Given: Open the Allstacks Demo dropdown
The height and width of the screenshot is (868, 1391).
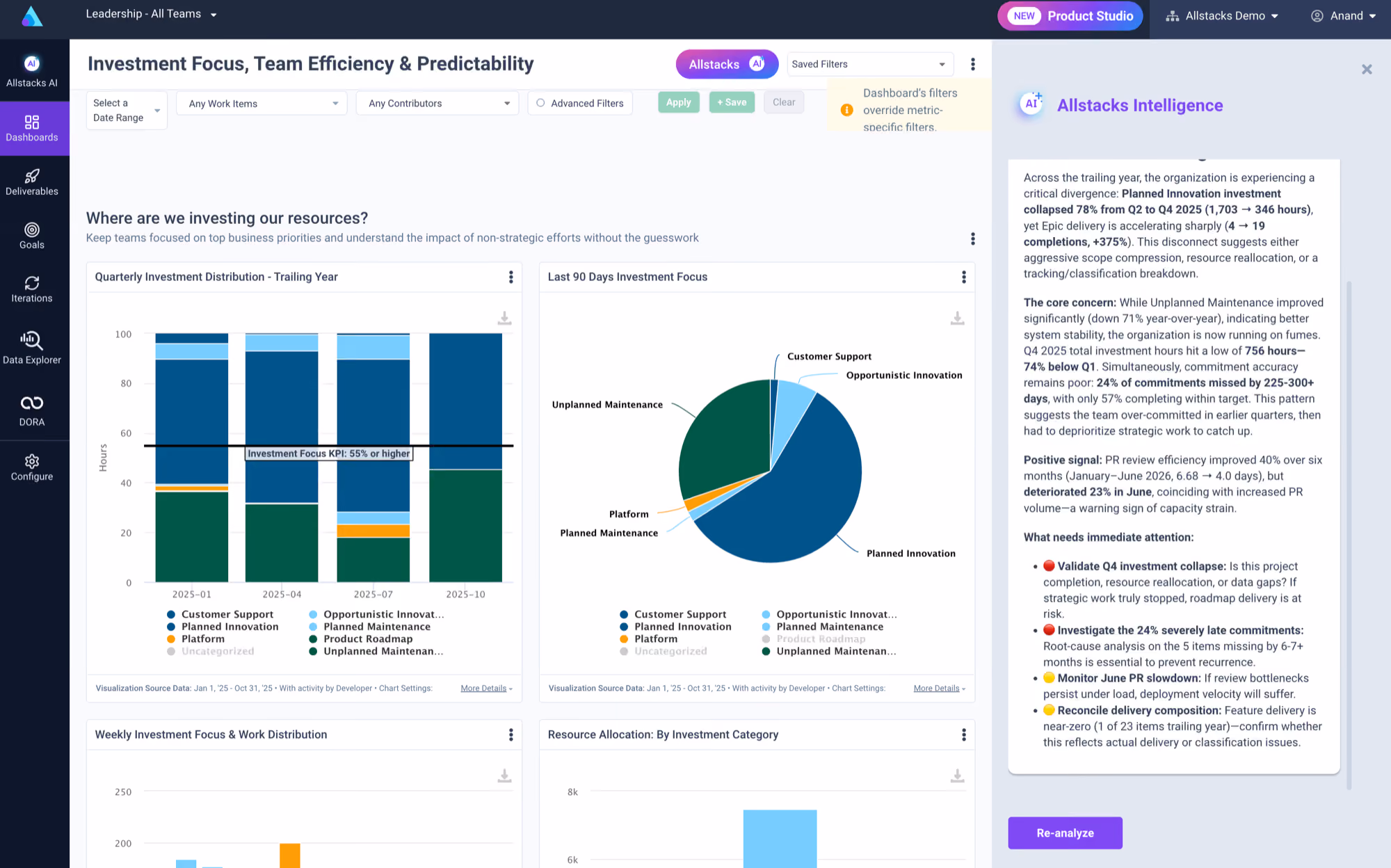Looking at the screenshot, I should click(1222, 16).
